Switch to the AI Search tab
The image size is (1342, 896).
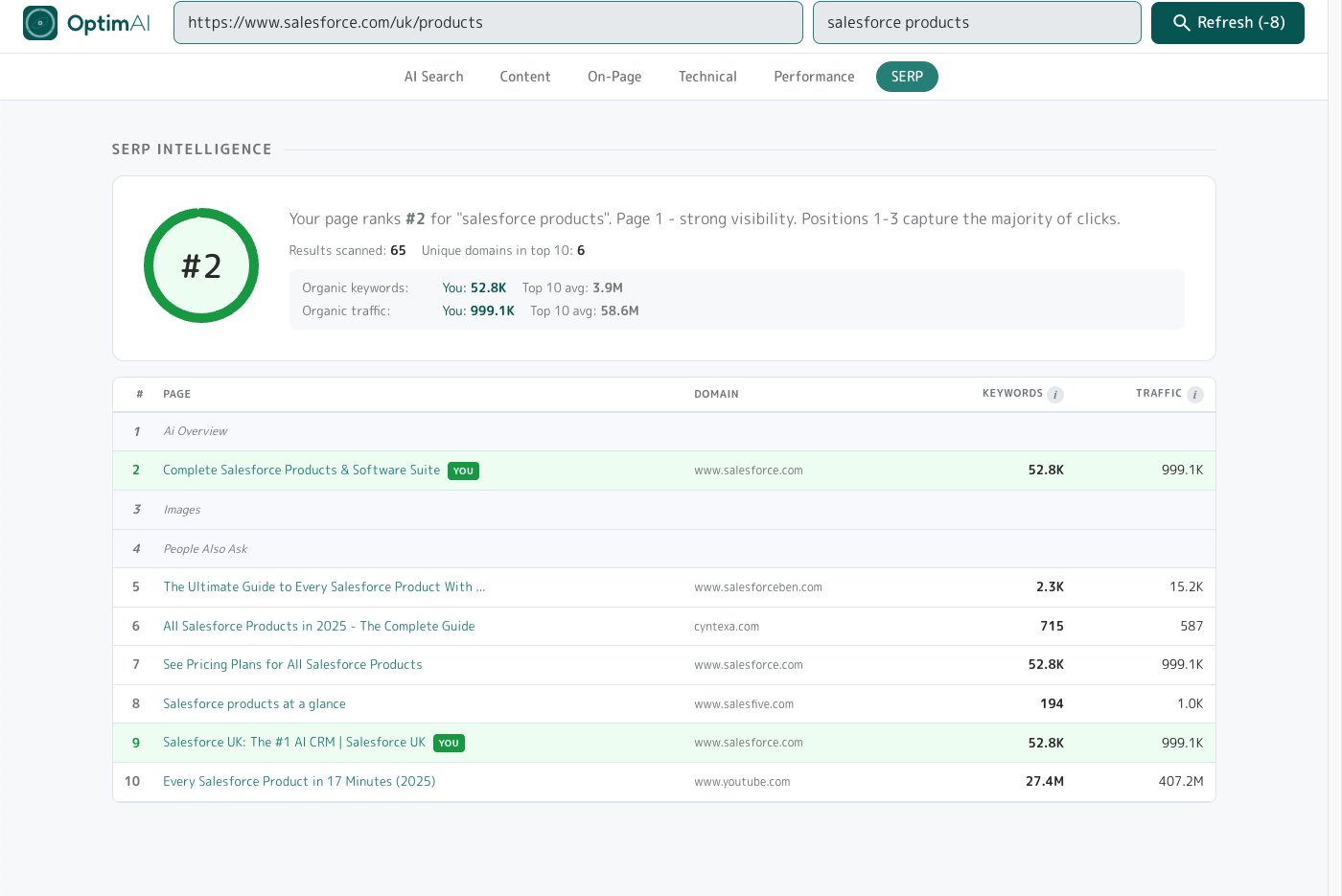coord(433,77)
